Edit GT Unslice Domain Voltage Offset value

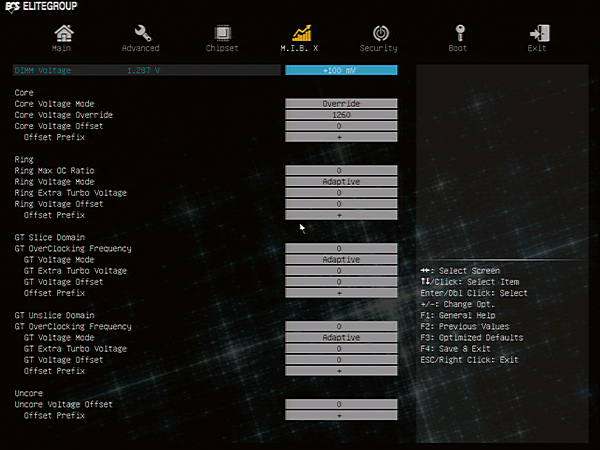tap(341, 359)
